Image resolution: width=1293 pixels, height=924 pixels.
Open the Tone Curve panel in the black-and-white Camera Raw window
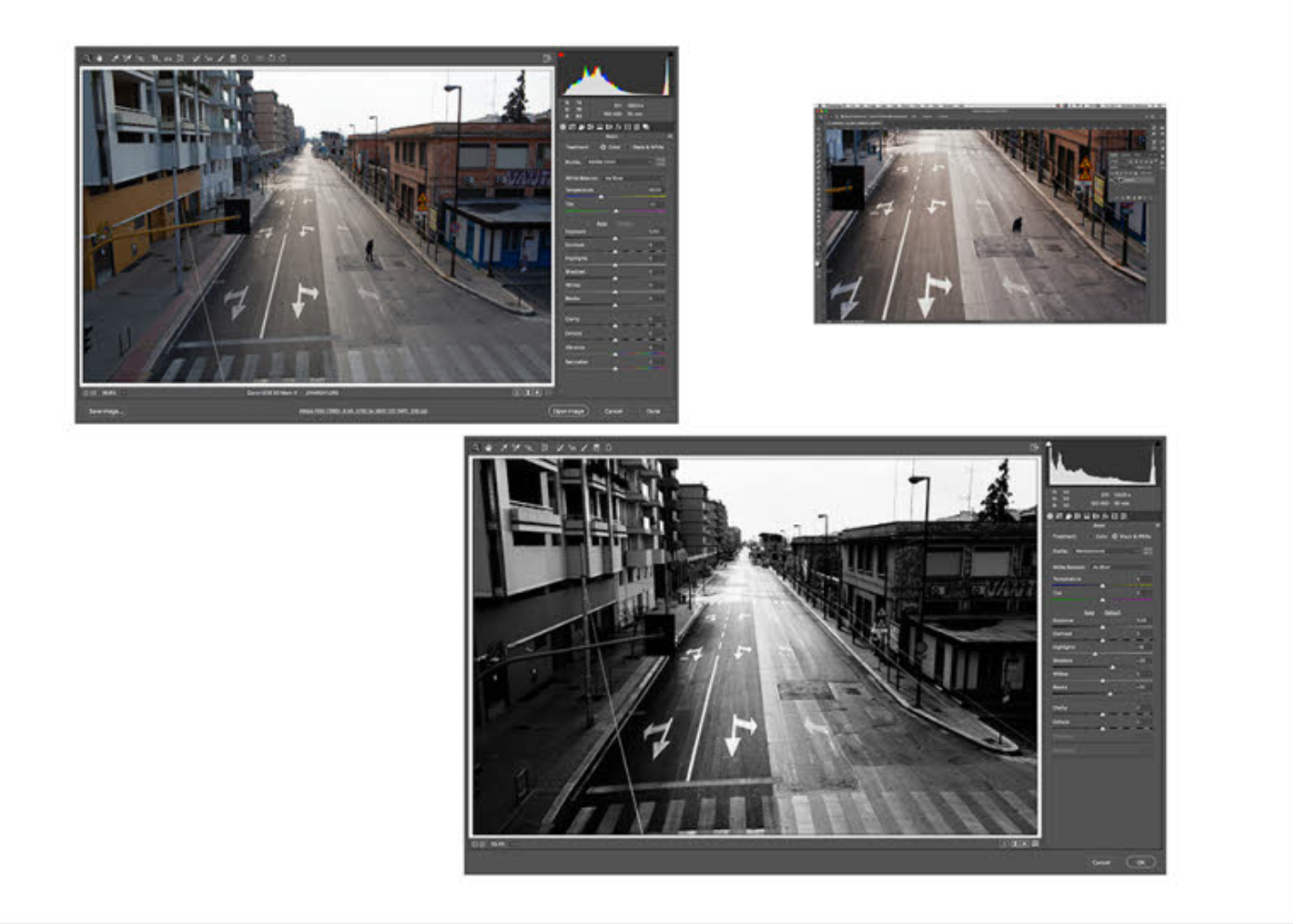(1059, 516)
